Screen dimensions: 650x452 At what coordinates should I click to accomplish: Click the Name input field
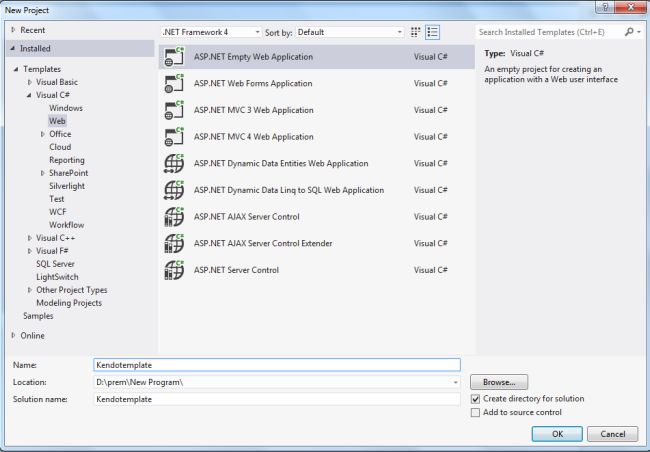click(x=277, y=365)
